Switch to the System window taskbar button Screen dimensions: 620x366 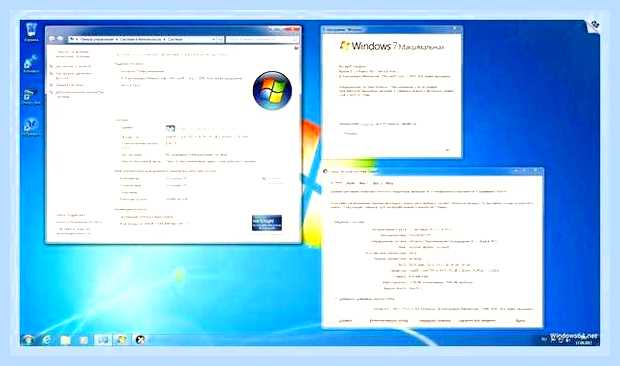pos(102,340)
